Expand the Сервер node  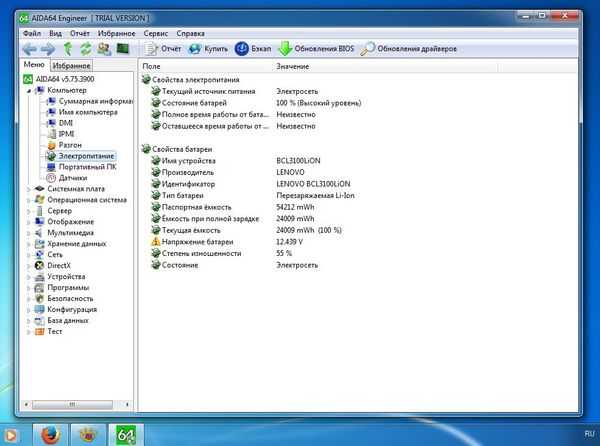pos(29,211)
